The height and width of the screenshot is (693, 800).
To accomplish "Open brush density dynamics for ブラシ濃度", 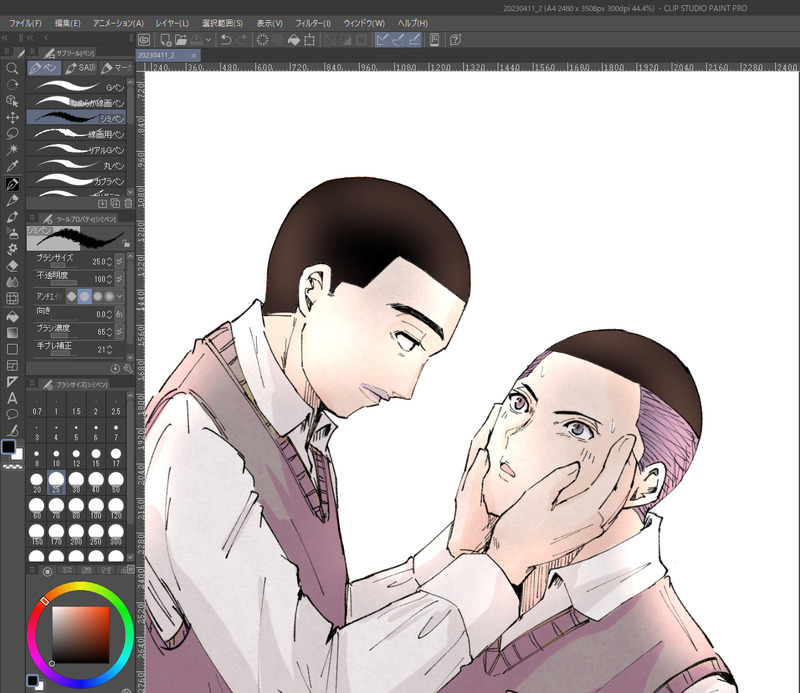I will (119, 332).
